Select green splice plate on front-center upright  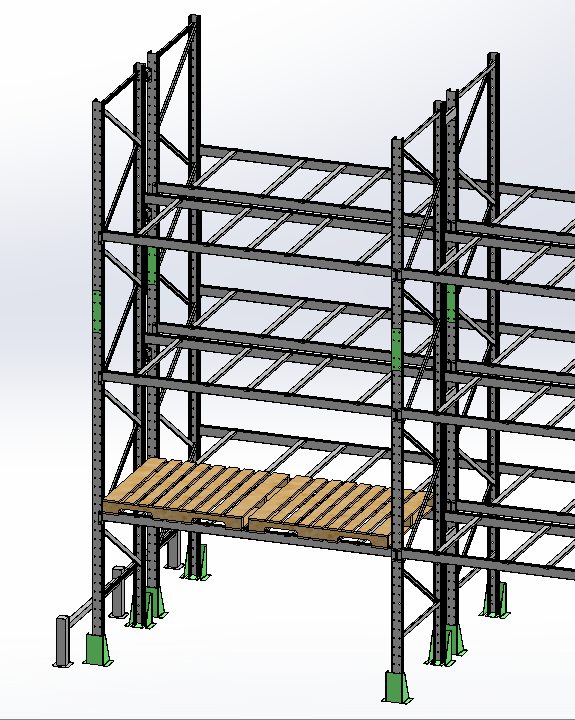click(x=397, y=349)
